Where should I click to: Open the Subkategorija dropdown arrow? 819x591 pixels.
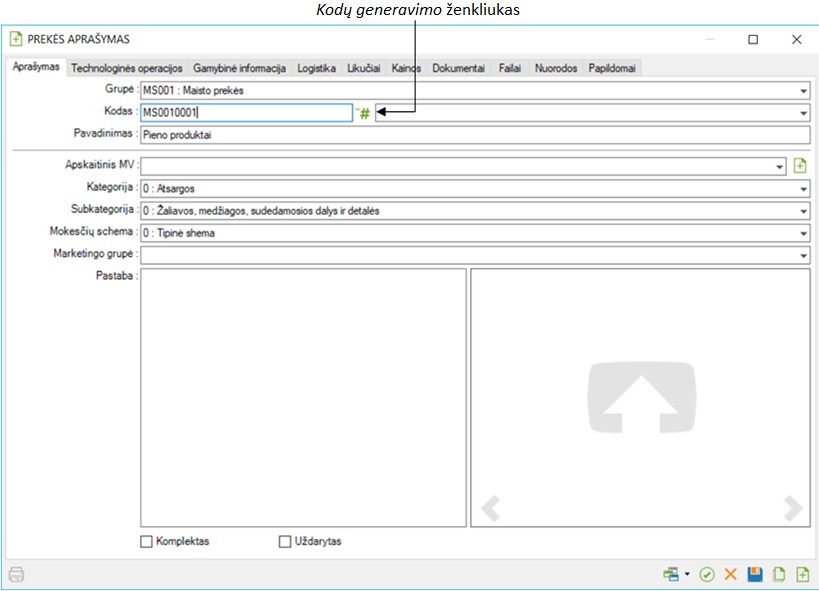coord(804,211)
